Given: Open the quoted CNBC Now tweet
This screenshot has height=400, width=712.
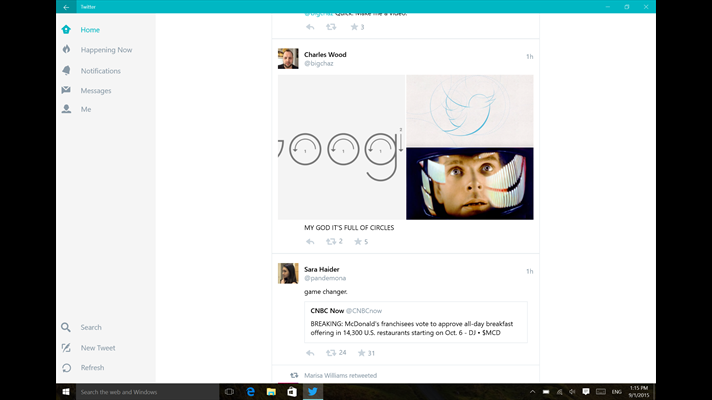Looking at the screenshot, I should coord(416,322).
